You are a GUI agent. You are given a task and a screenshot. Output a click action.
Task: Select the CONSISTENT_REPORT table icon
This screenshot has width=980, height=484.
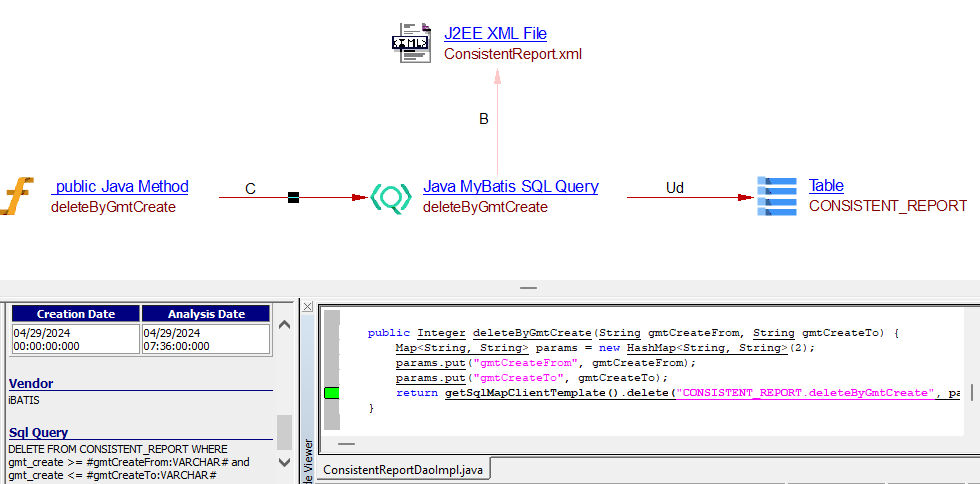[x=777, y=196]
